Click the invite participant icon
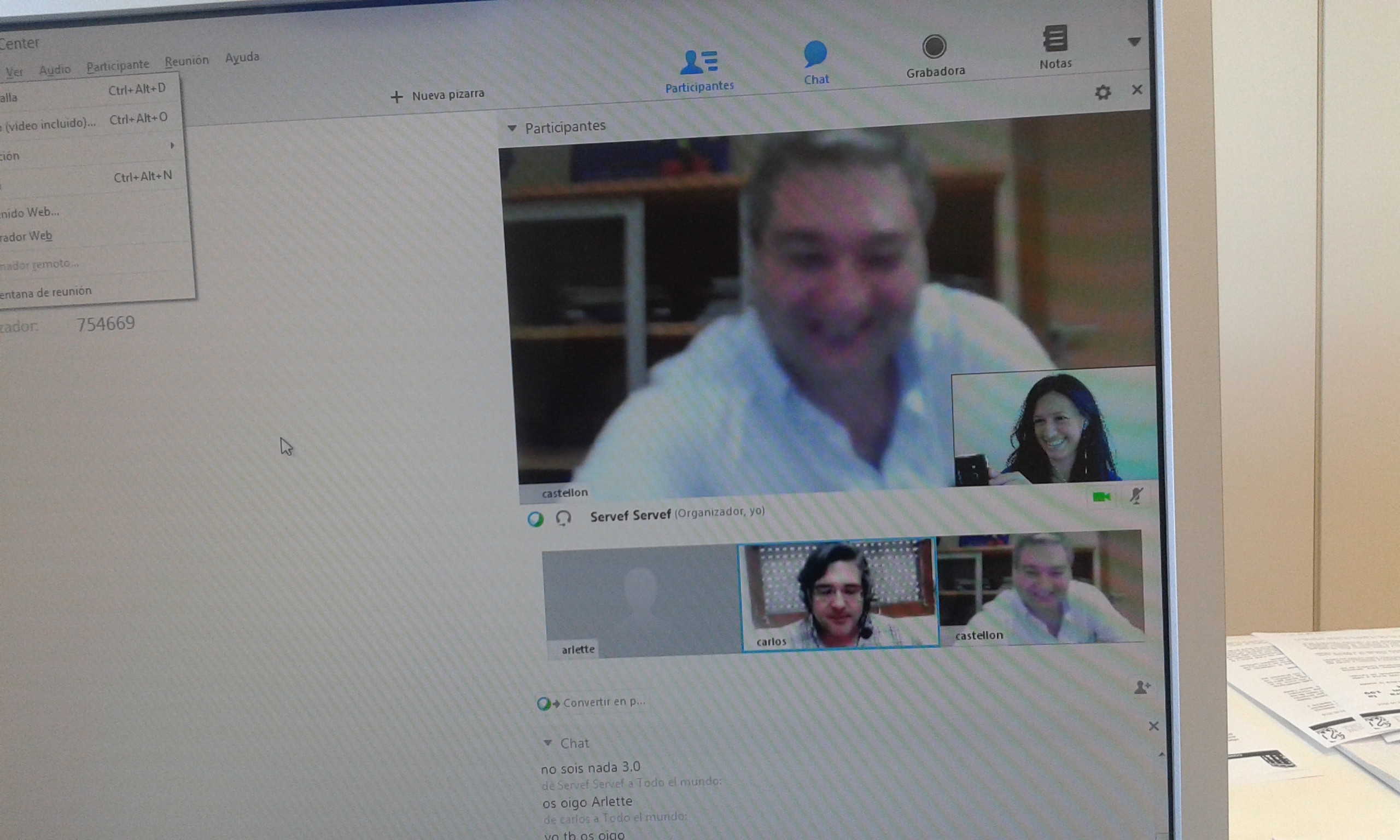The image size is (1400, 840). pos(1142,687)
